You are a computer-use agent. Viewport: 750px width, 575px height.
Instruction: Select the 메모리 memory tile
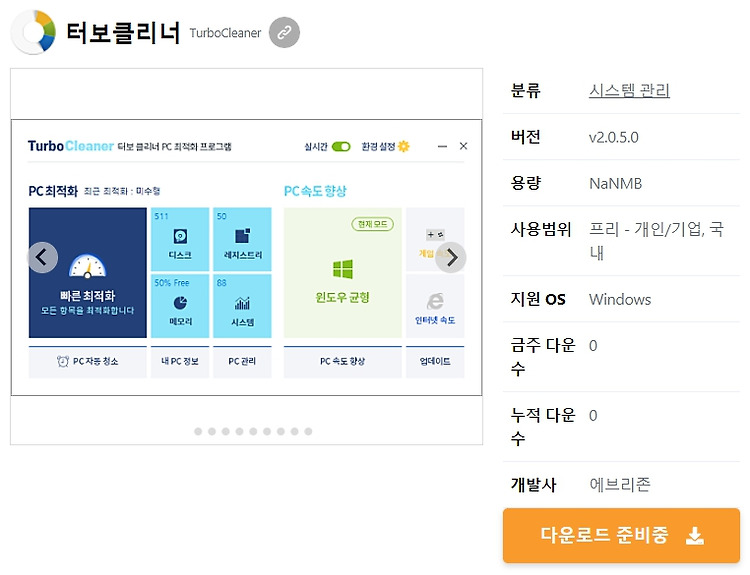click(180, 306)
